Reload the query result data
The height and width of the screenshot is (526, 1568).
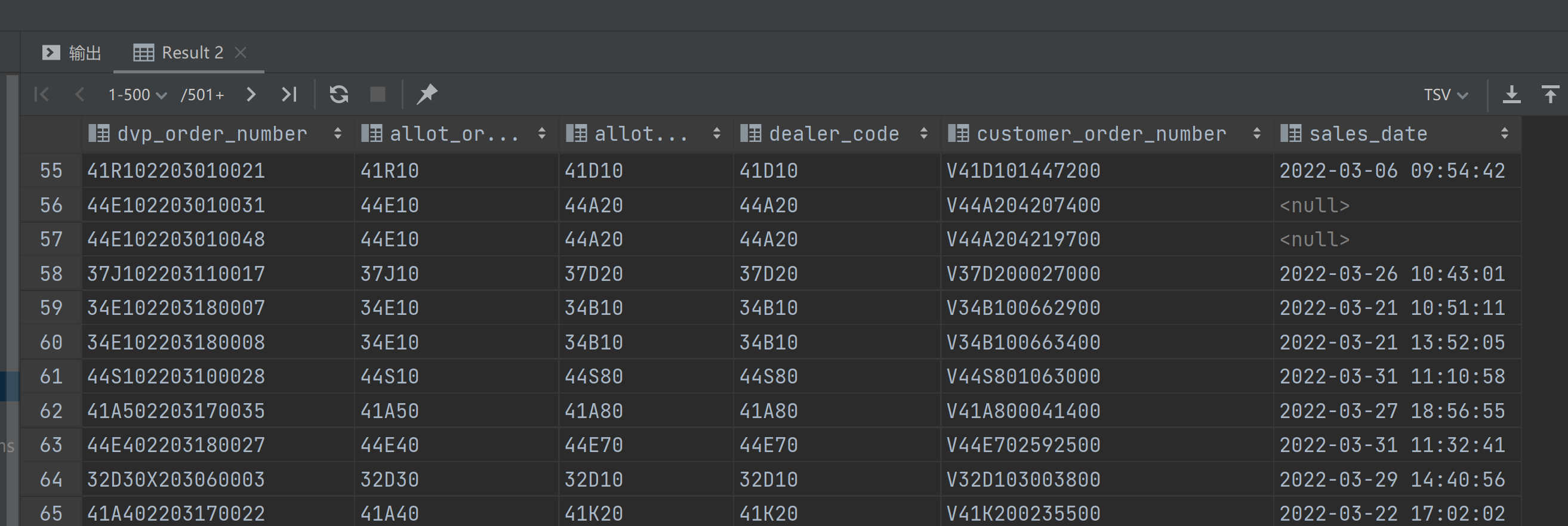pyautogui.click(x=338, y=94)
